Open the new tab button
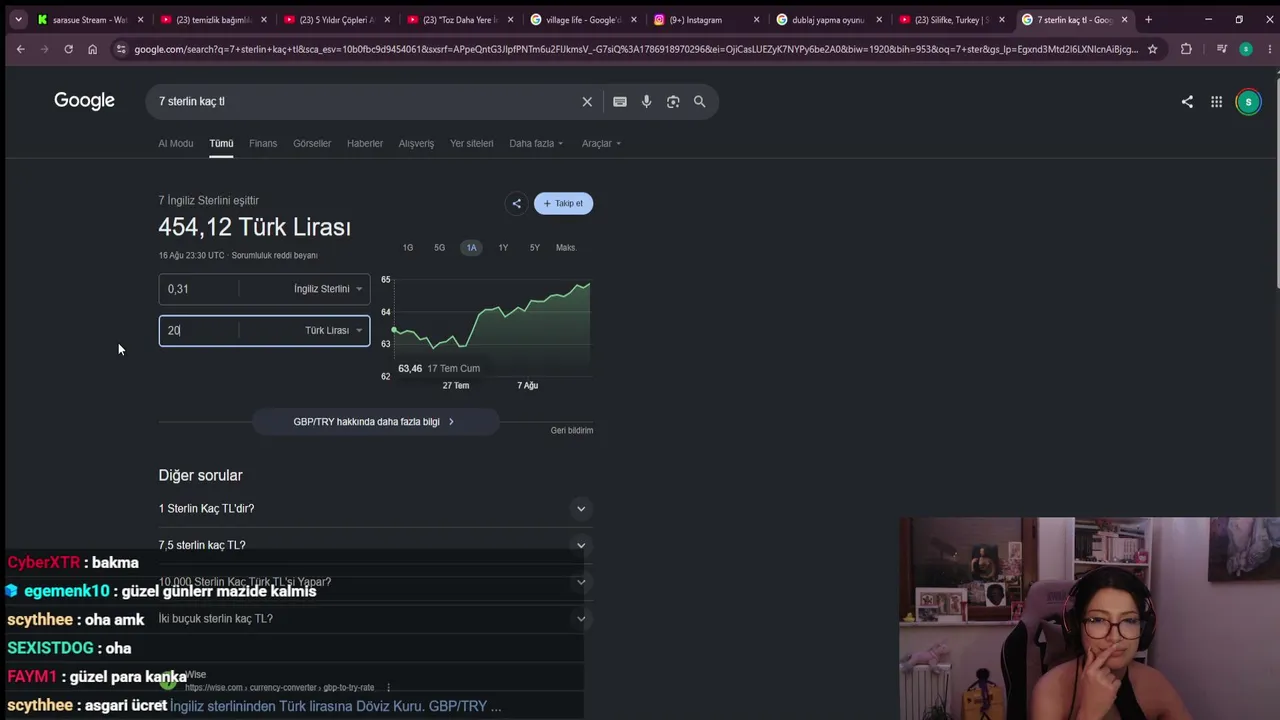Screen dimensions: 1280x720 (1148, 19)
